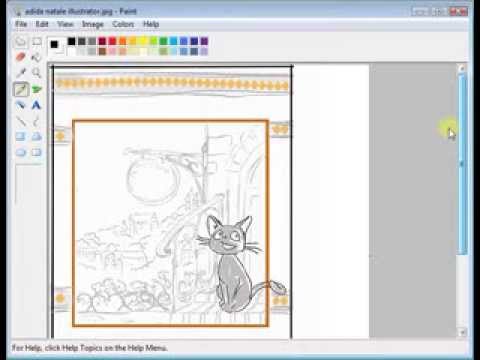Click the foreground color indicator box
This screenshot has width=480, height=360.
tap(54, 44)
